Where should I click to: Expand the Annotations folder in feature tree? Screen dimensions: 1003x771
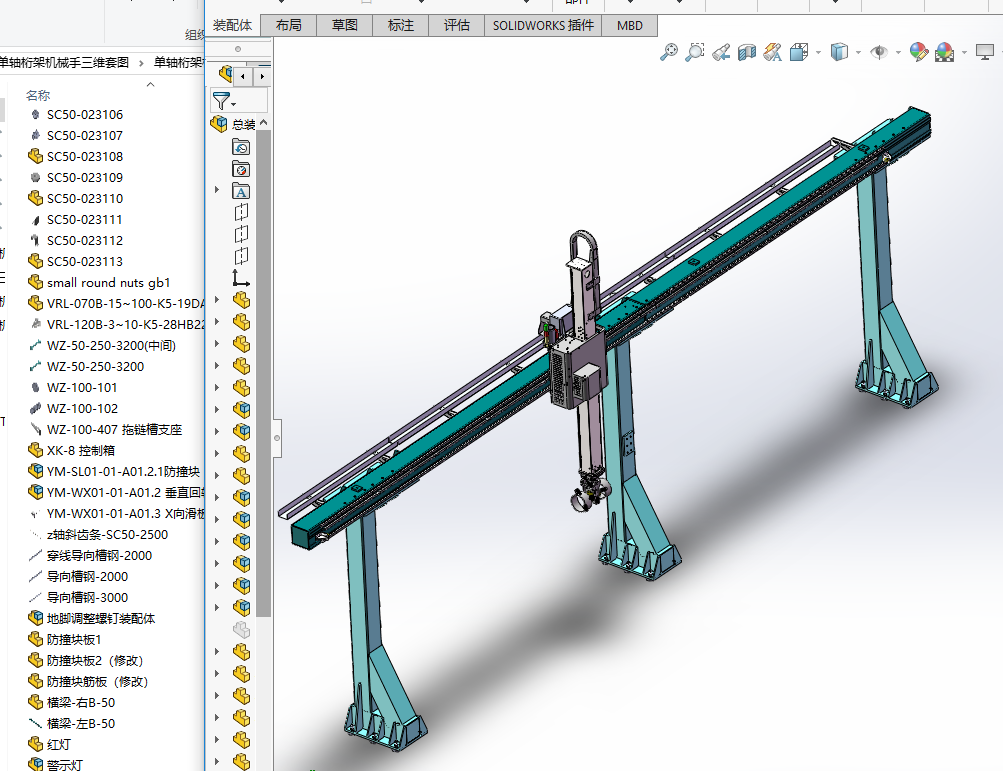[x=217, y=190]
